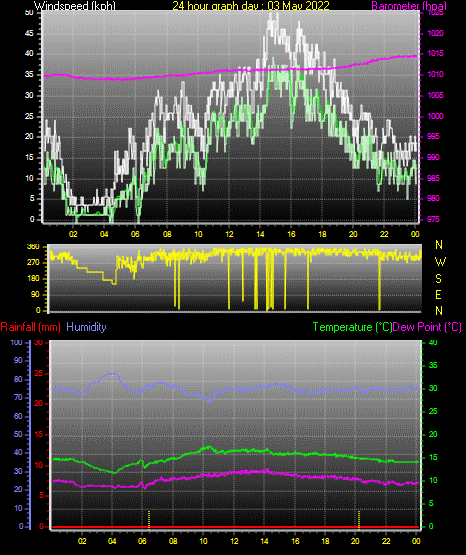Click the Barometer (hpa) axis title
Image resolution: width=466 pixels, height=555 pixels.
(409, 6)
